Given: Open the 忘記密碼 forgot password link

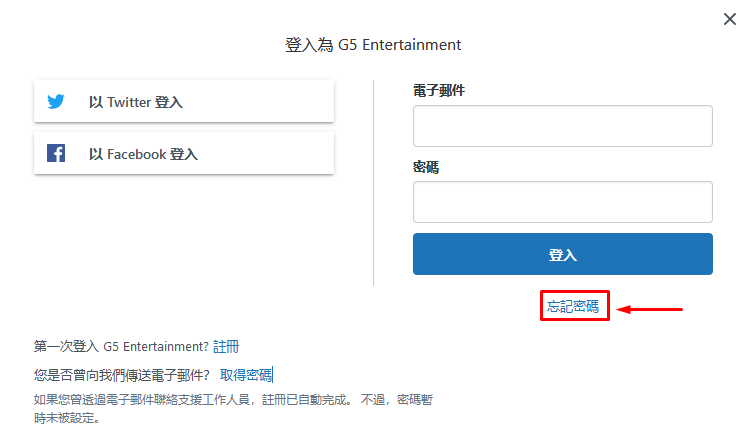Looking at the screenshot, I should [572, 306].
